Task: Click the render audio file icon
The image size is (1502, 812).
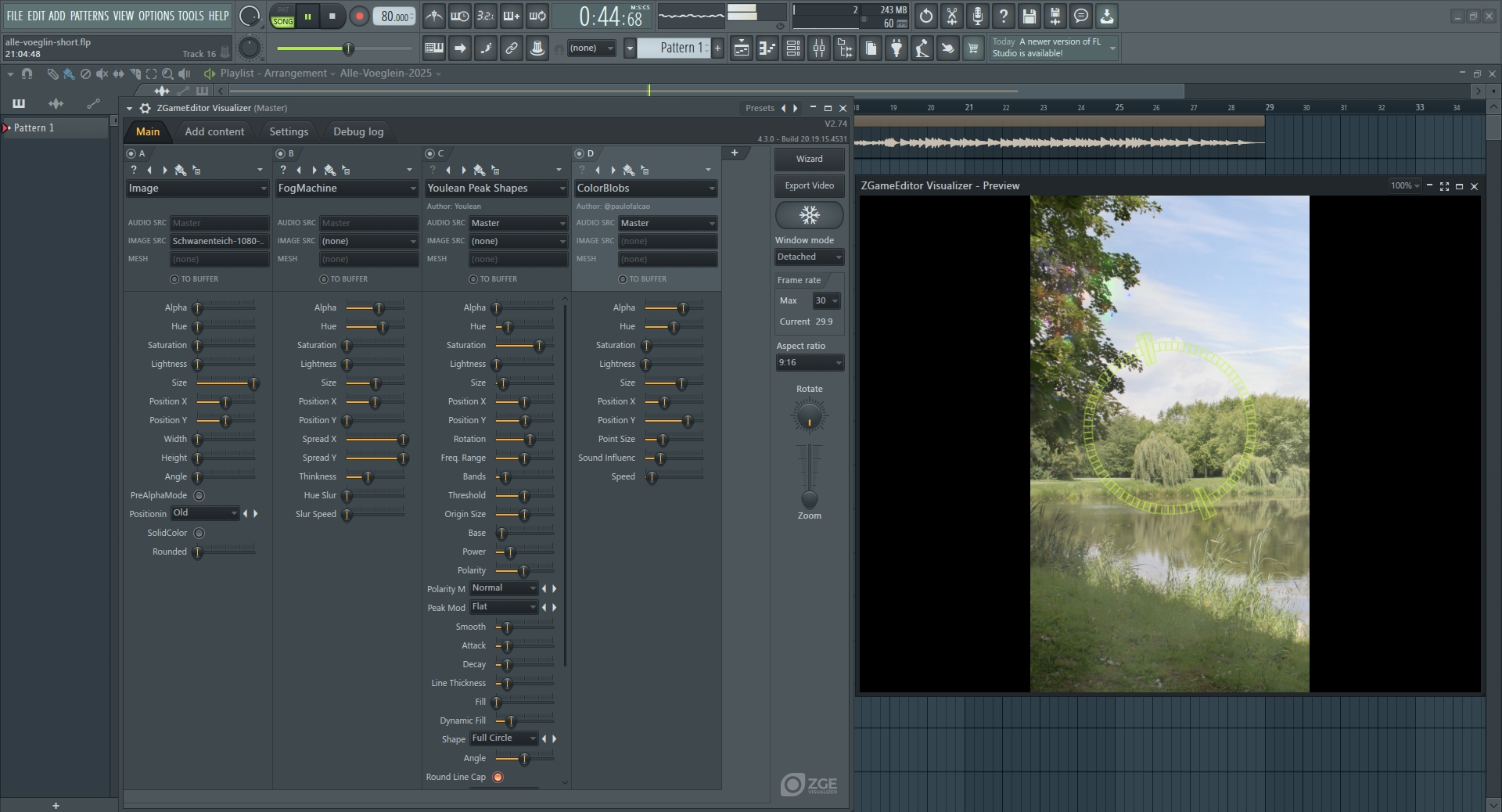Action: [x=1055, y=16]
